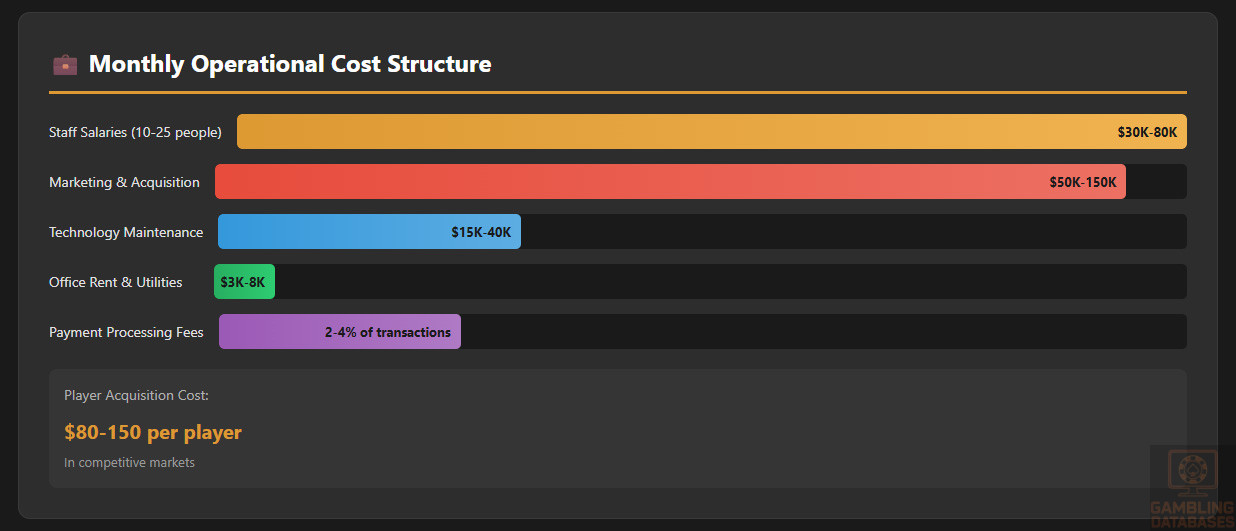Click the briefcase icon beside the title

click(64, 65)
